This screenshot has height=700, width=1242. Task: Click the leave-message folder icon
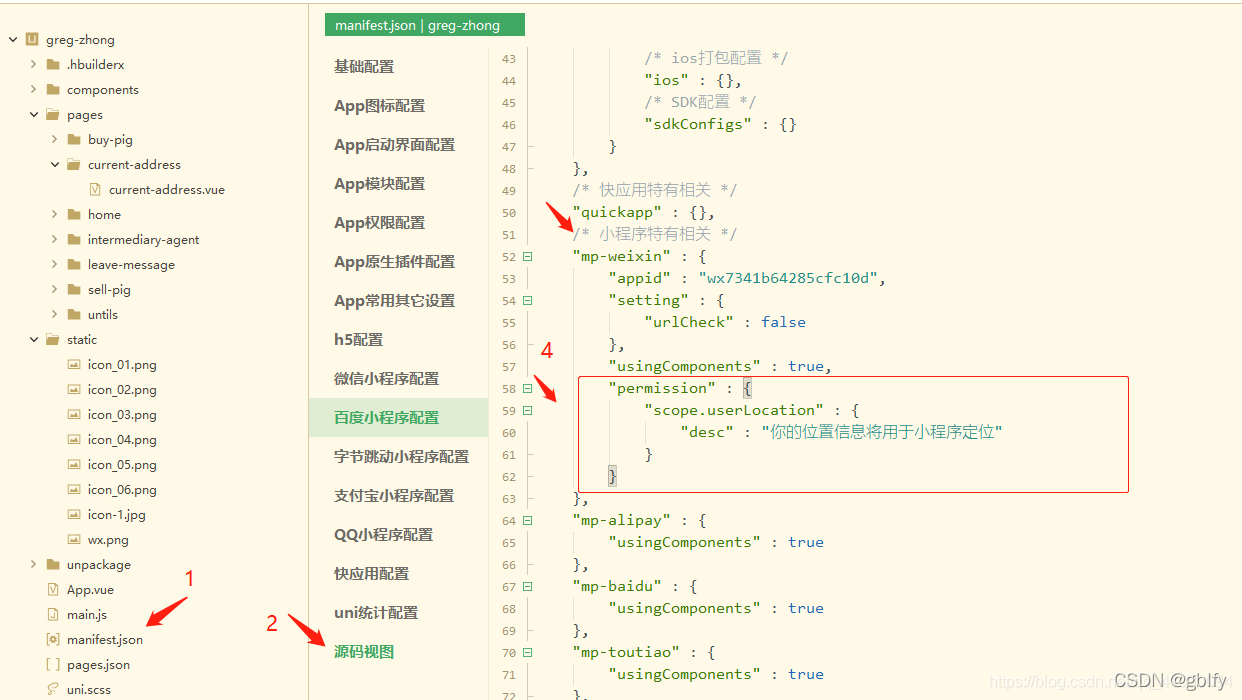click(x=74, y=265)
